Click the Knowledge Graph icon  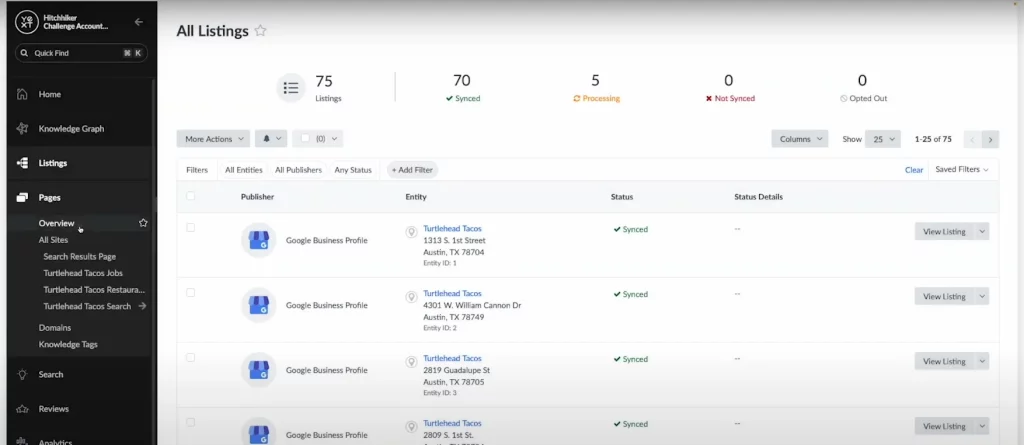click(22, 129)
